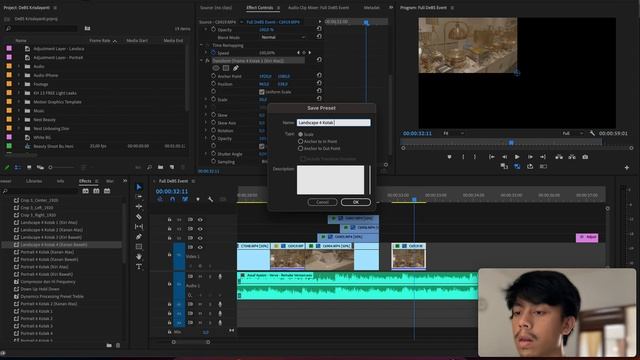The image size is (640, 360).
Task: Open Button Editor plus icon
Action: pyautogui.click(x=627, y=167)
